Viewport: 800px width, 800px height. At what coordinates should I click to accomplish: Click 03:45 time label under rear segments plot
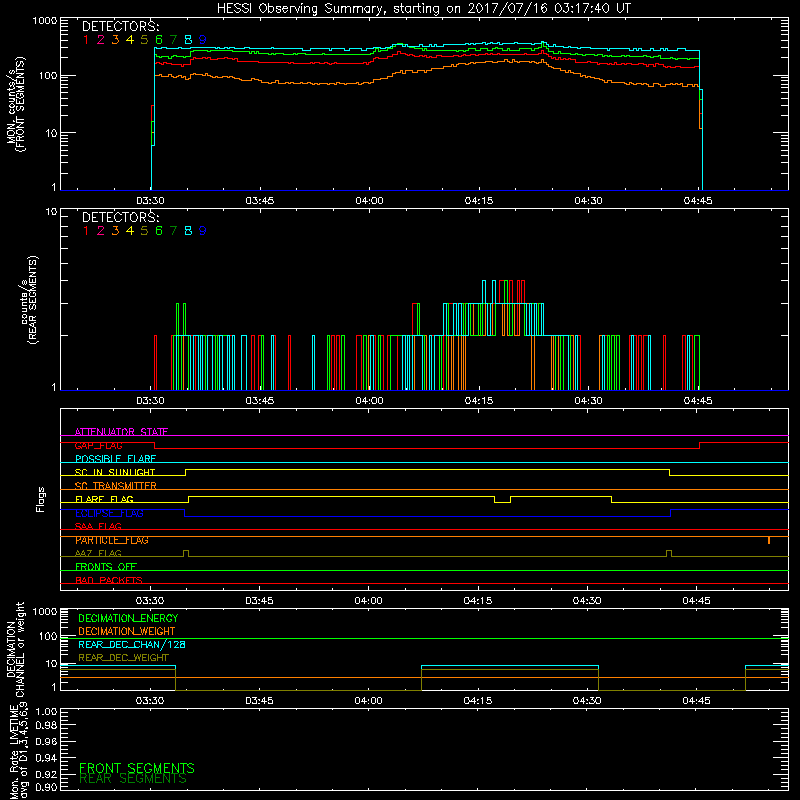(x=260, y=401)
